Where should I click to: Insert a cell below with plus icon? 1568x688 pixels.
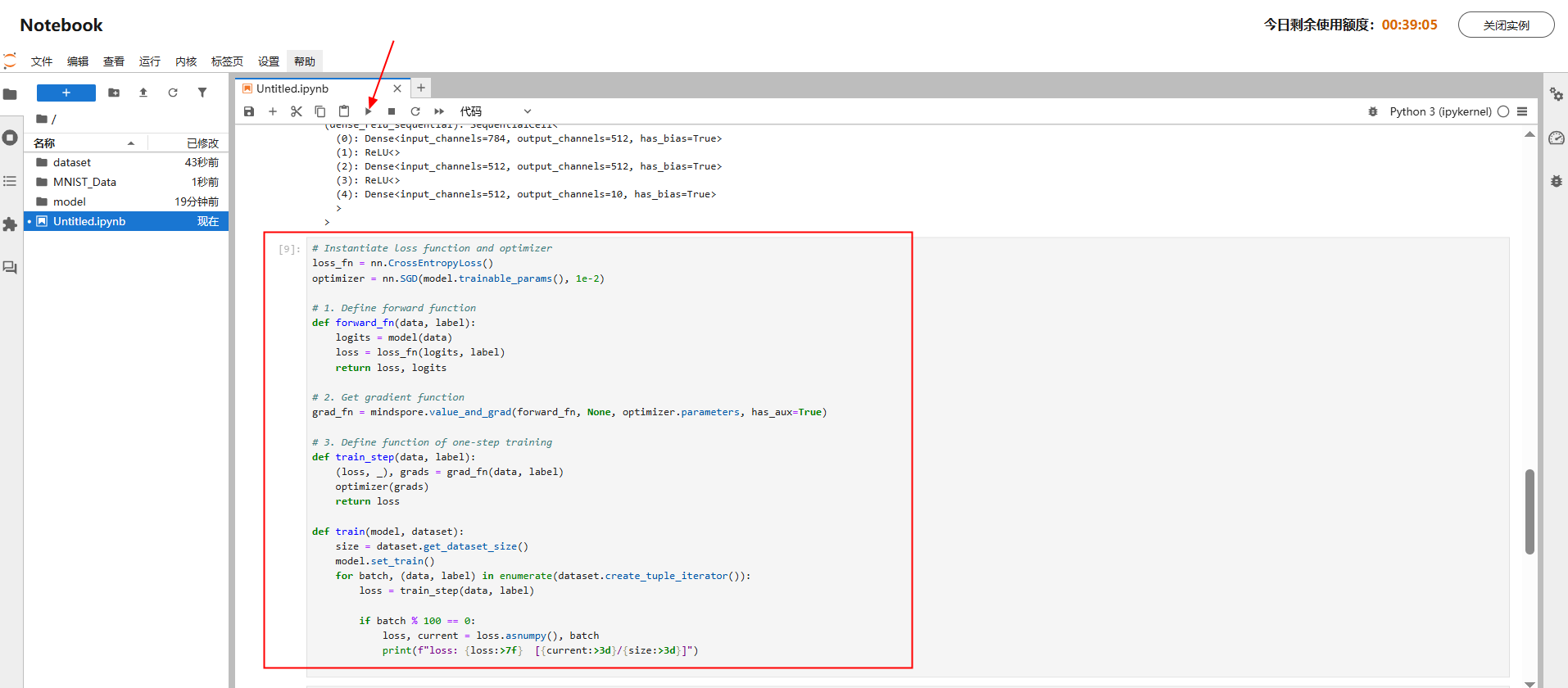pyautogui.click(x=273, y=111)
